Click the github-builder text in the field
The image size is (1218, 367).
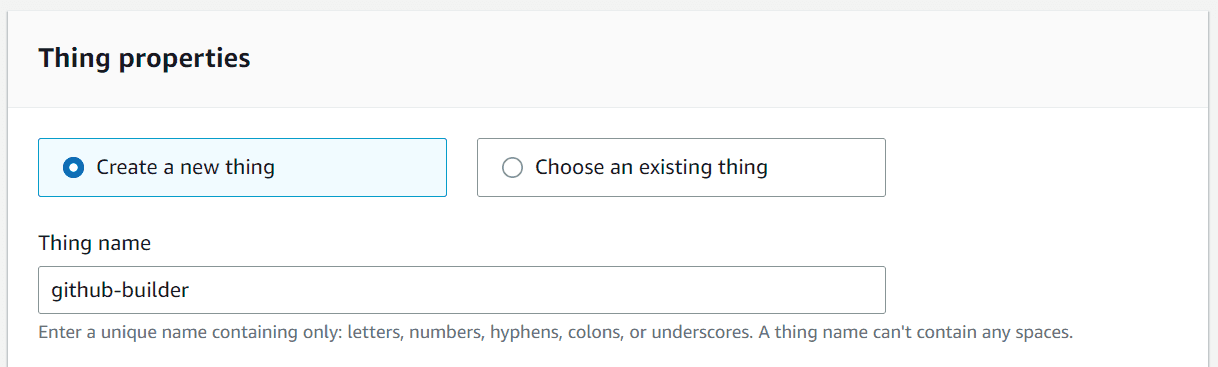coord(120,290)
